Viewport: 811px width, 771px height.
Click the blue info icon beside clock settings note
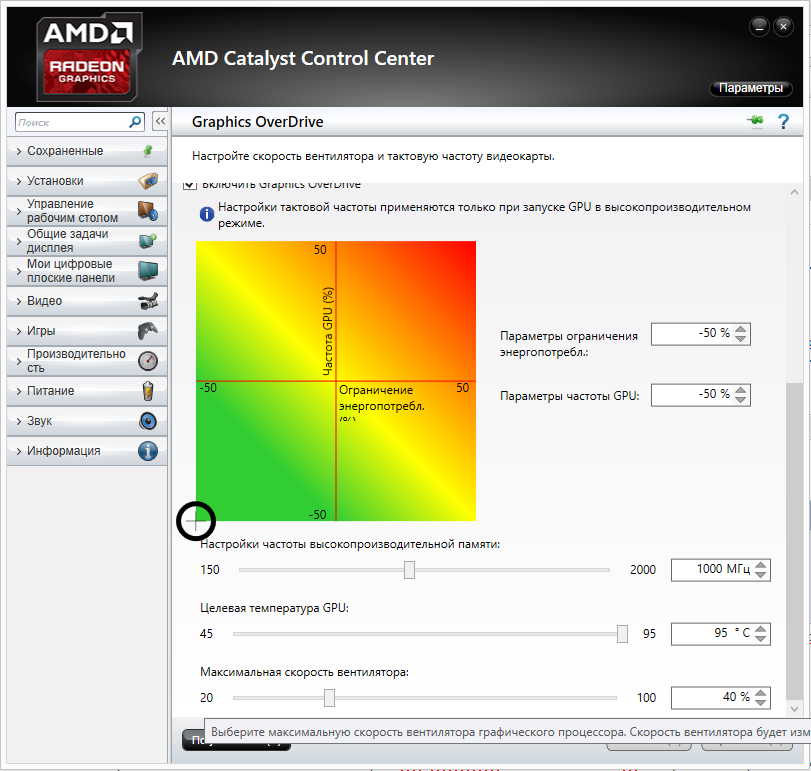206,214
